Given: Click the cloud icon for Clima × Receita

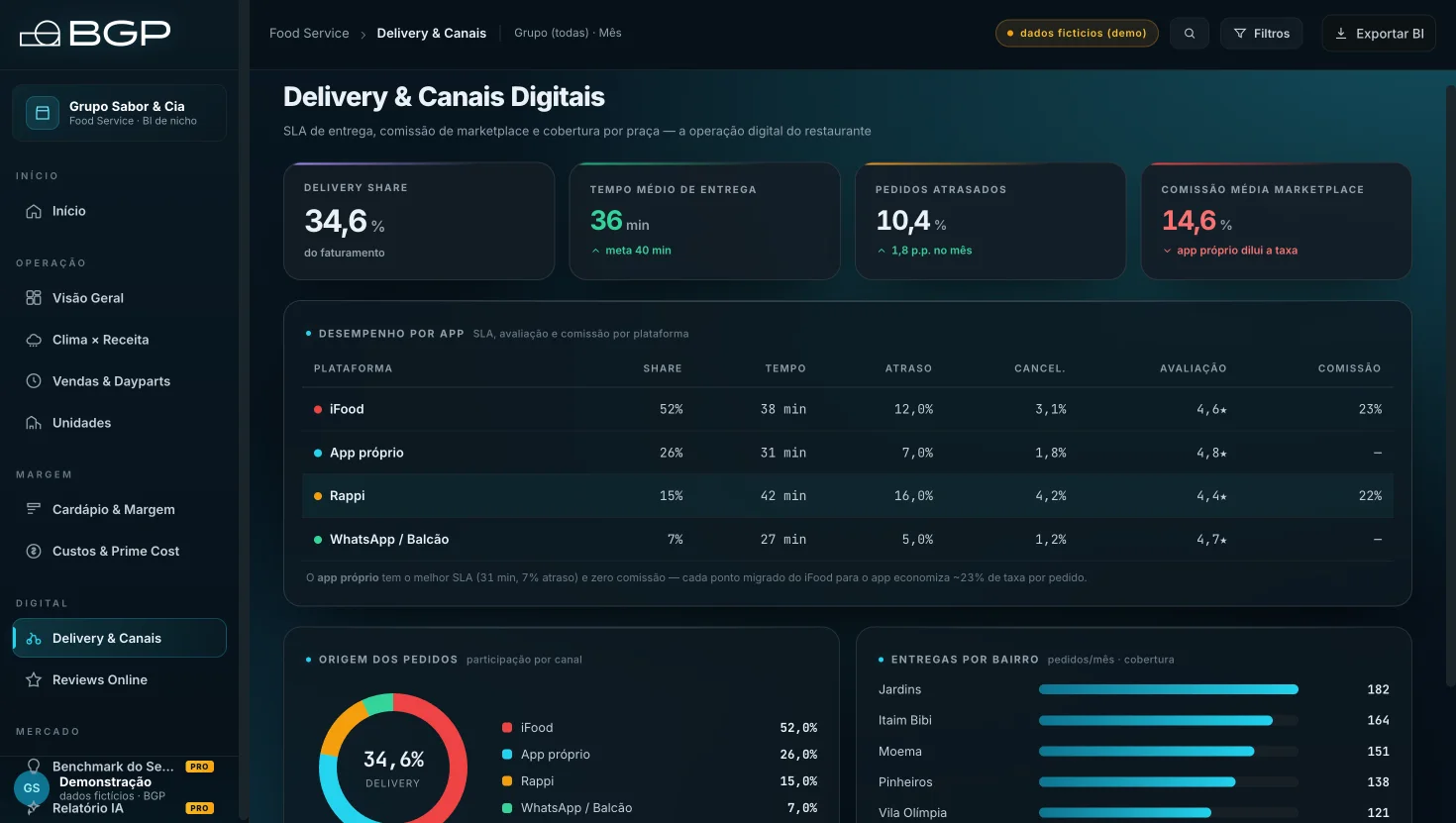Looking at the screenshot, I should tap(34, 340).
